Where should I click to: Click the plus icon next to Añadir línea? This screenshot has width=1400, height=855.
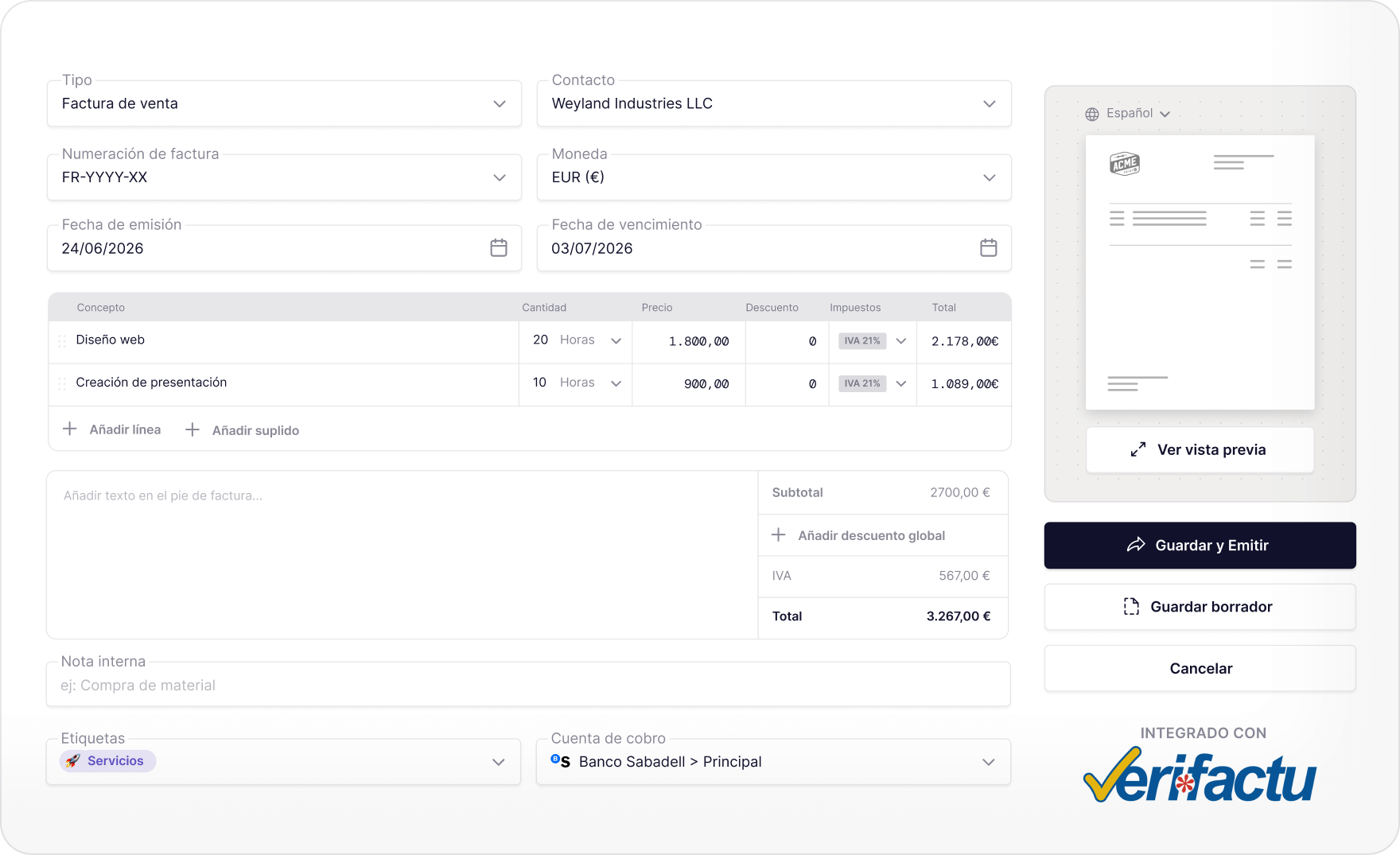(x=70, y=429)
